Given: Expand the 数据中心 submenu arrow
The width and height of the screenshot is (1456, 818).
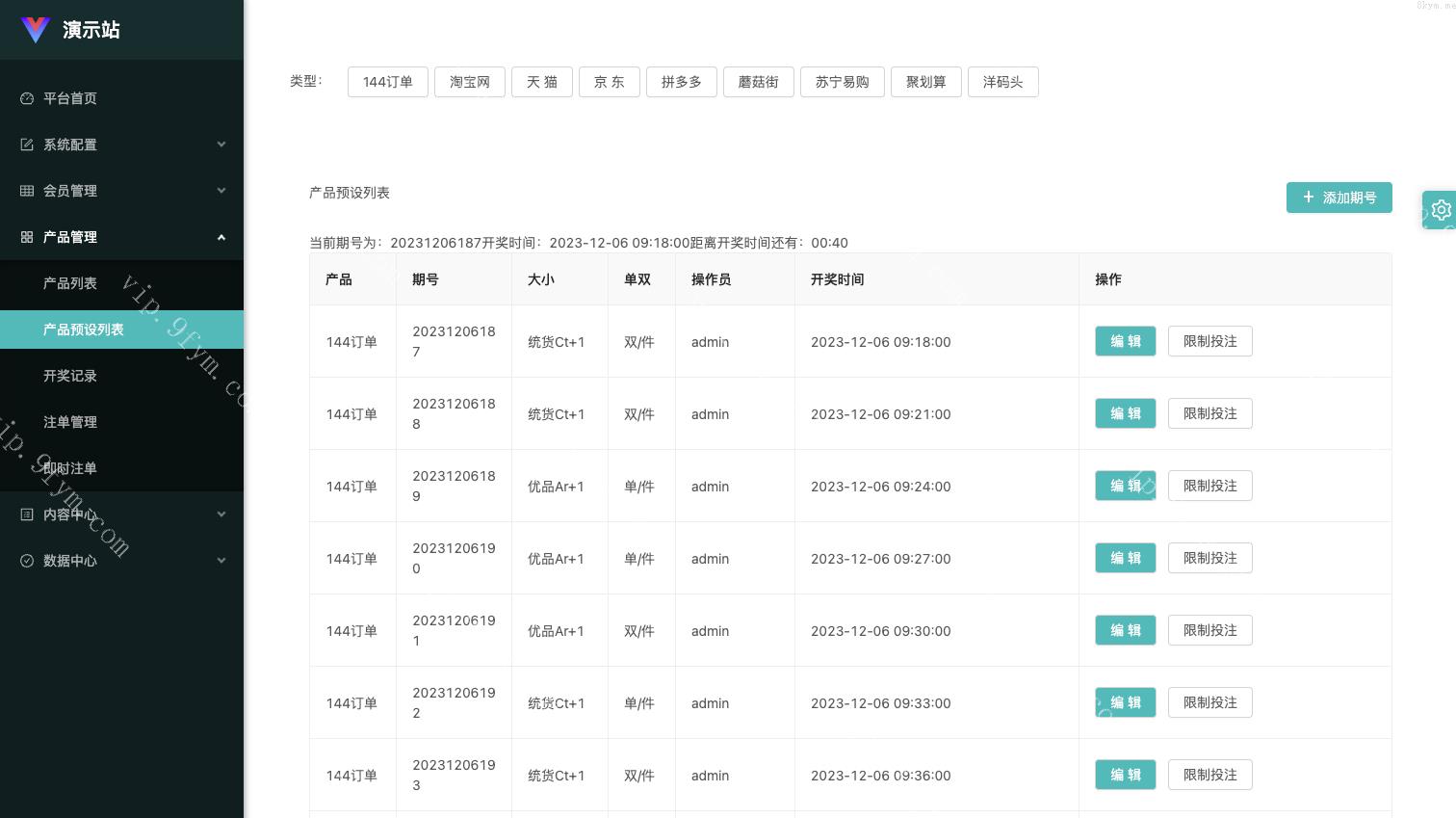Looking at the screenshot, I should (221, 561).
